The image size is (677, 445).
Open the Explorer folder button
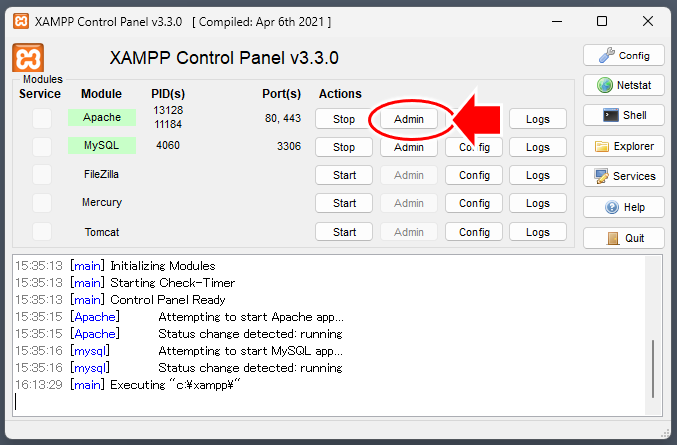(623, 146)
